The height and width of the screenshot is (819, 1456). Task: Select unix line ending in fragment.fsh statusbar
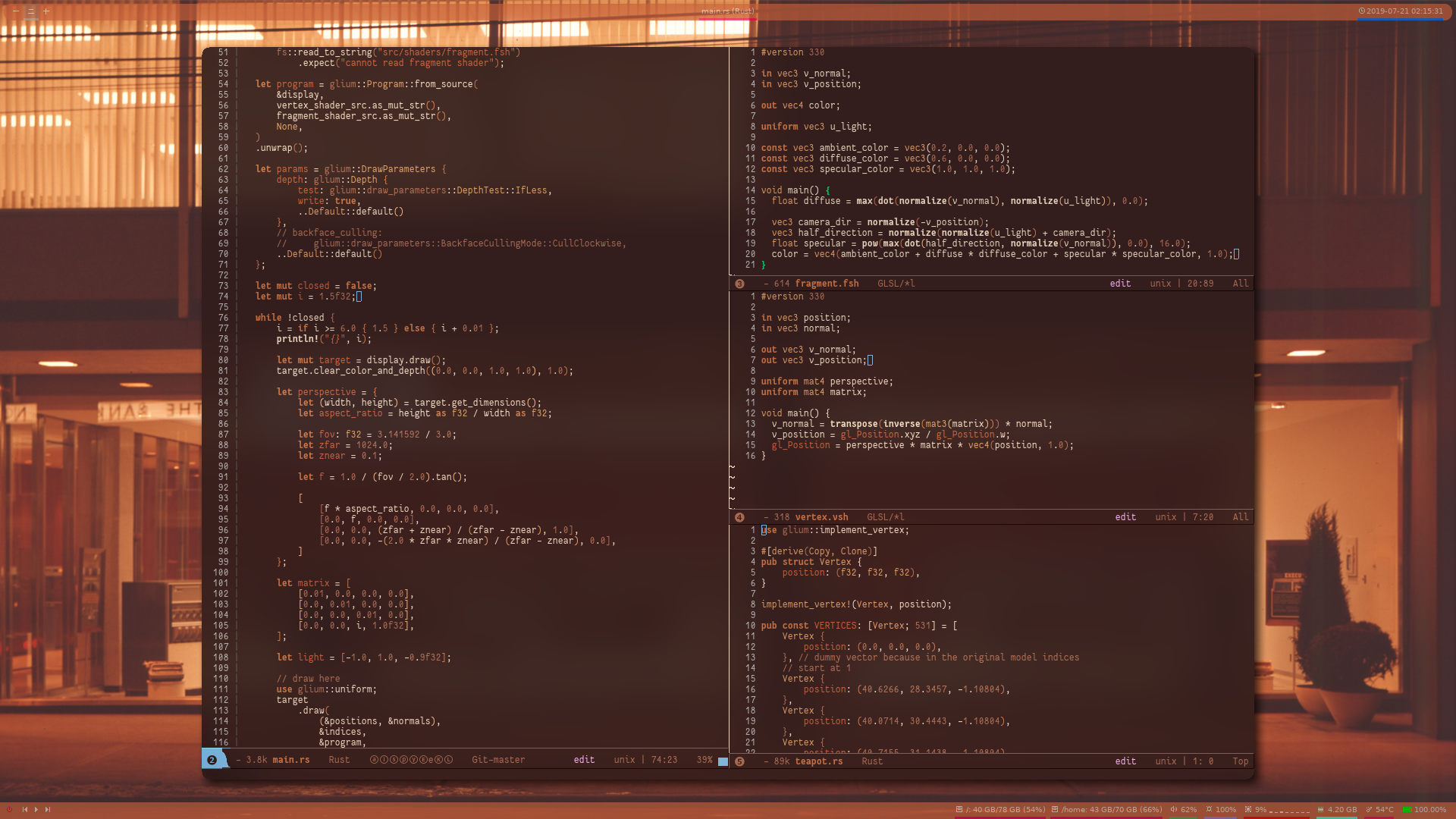pyautogui.click(x=1156, y=283)
